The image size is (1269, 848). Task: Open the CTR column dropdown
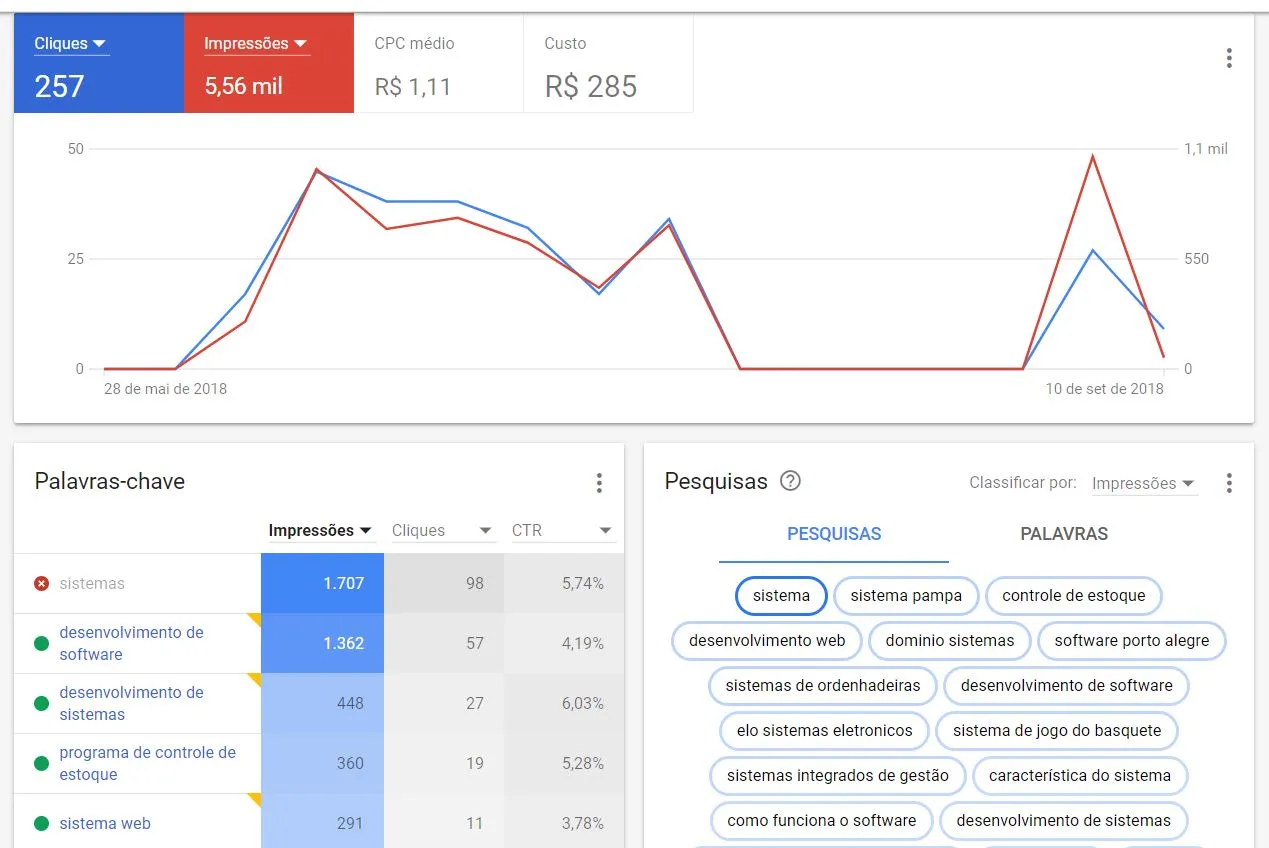pos(562,531)
